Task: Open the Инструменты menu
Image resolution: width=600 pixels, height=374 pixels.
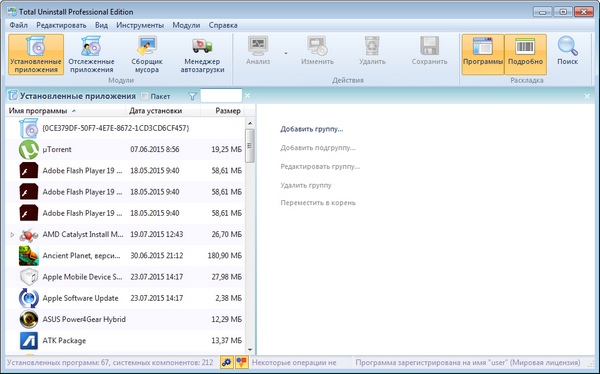Action: tap(140, 25)
